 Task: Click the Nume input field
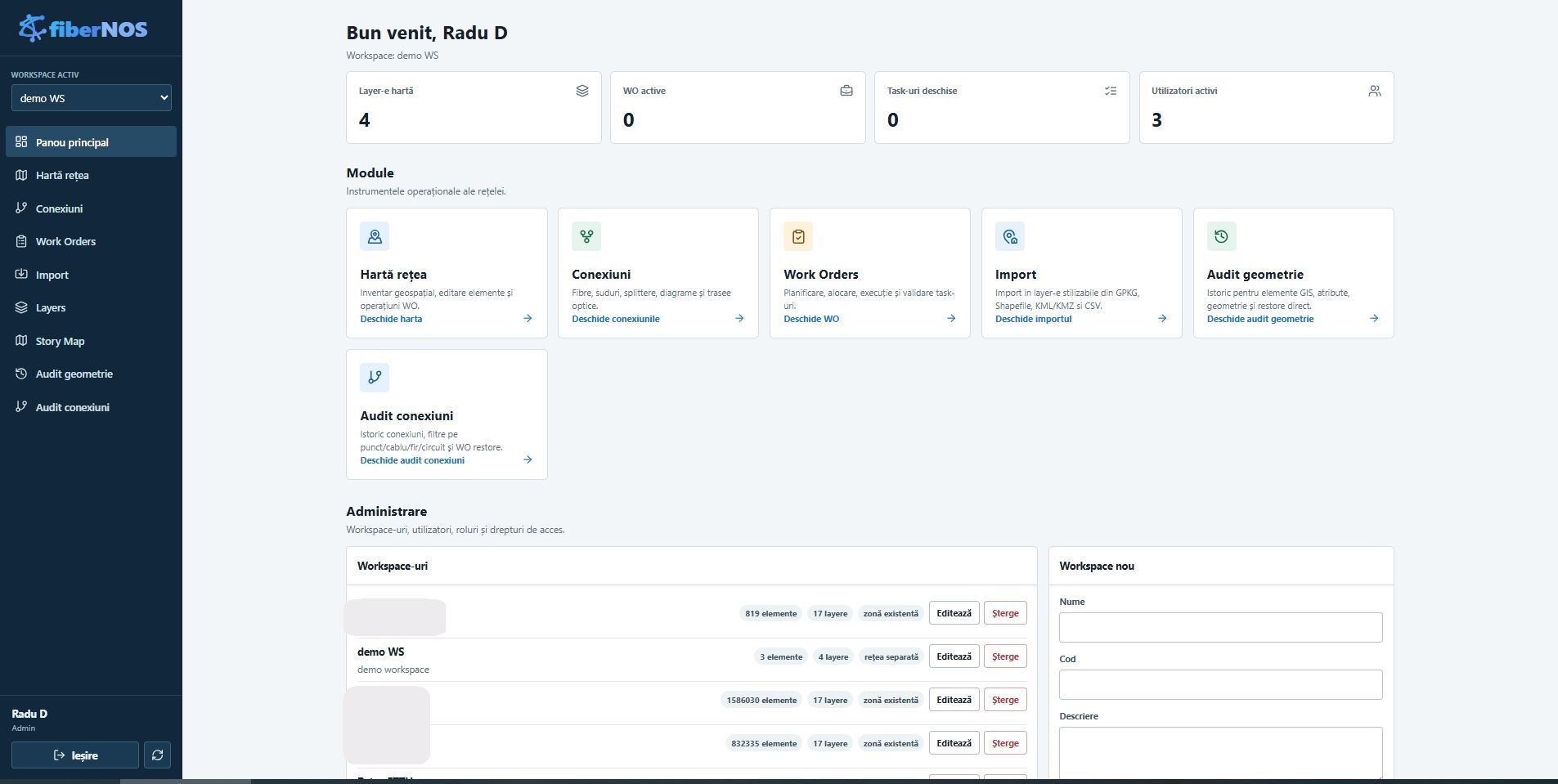tap(1221, 627)
